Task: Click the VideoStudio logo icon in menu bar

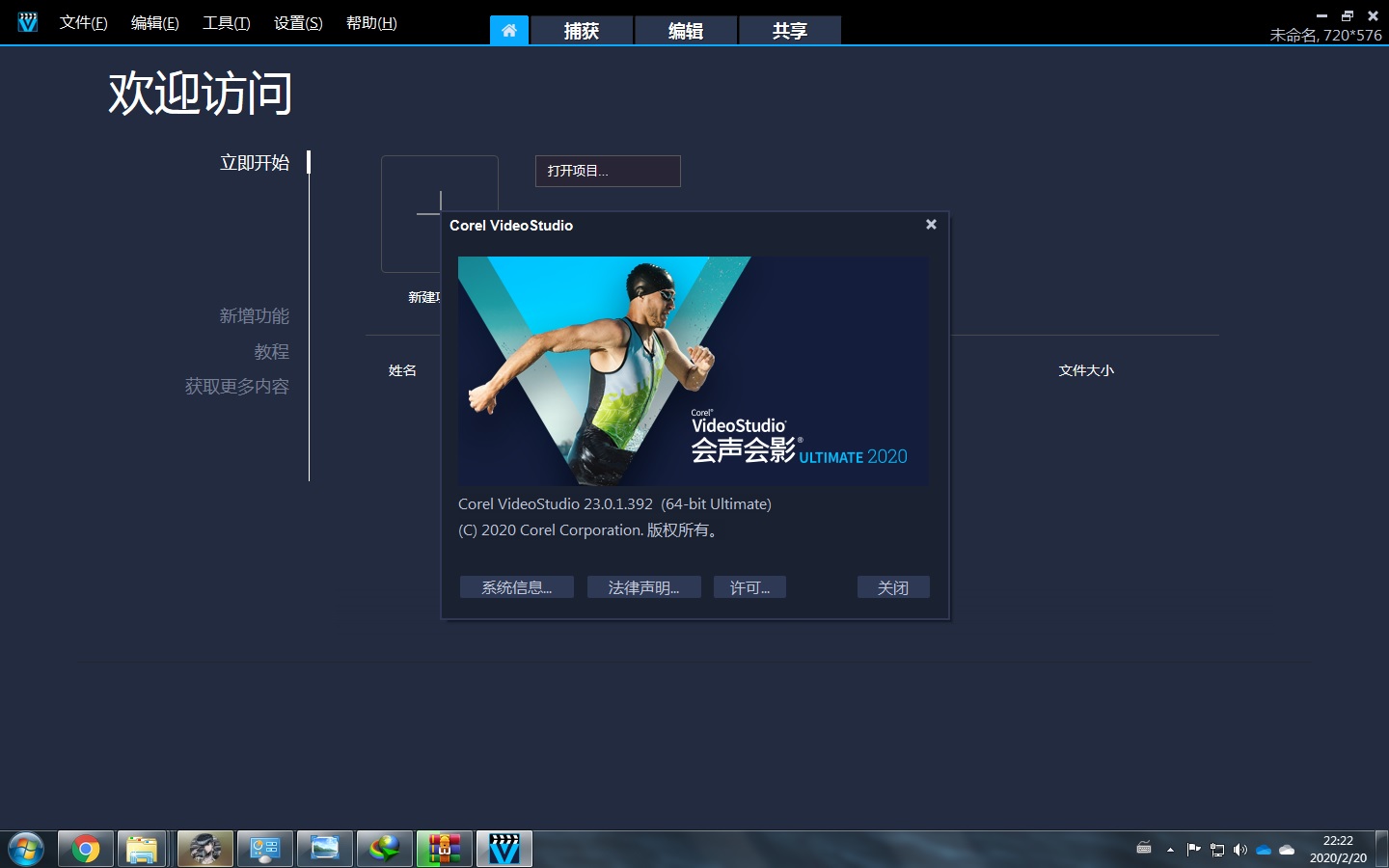Action: [27, 22]
